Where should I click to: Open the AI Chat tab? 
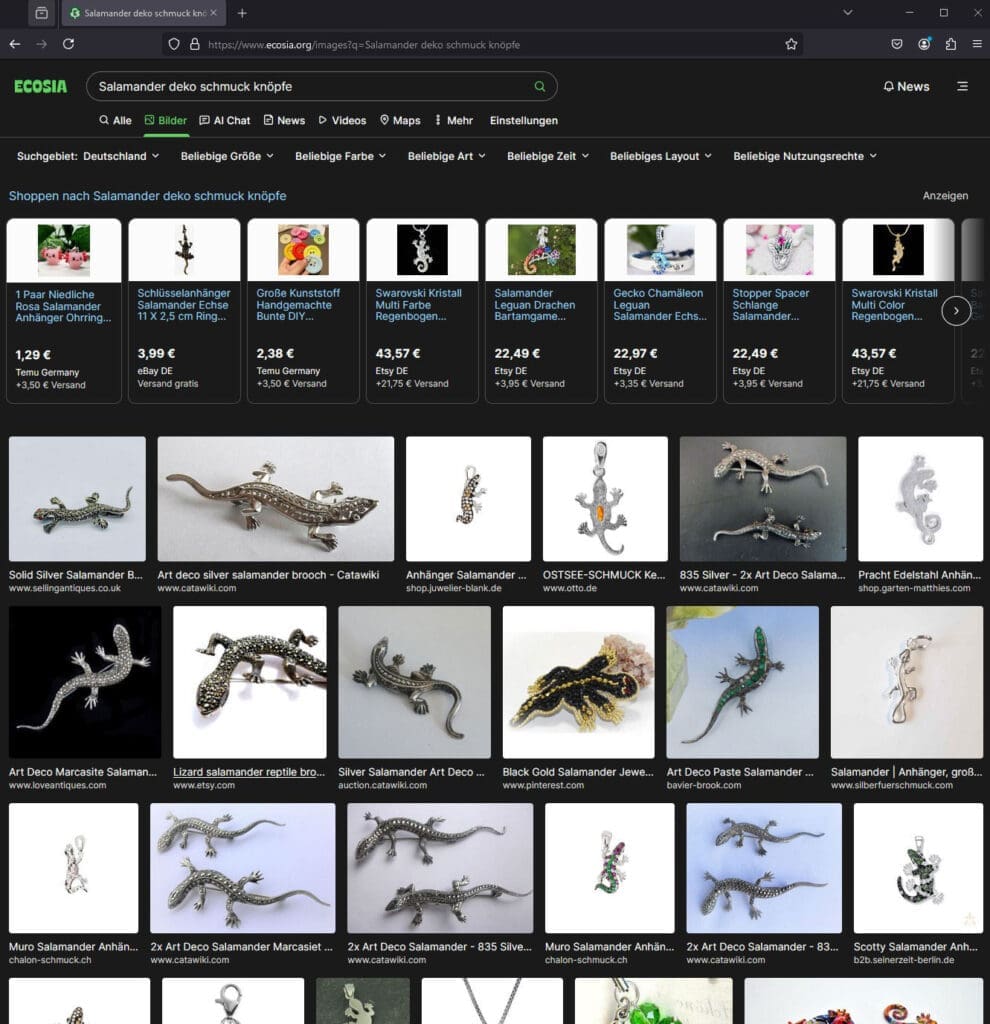225,120
